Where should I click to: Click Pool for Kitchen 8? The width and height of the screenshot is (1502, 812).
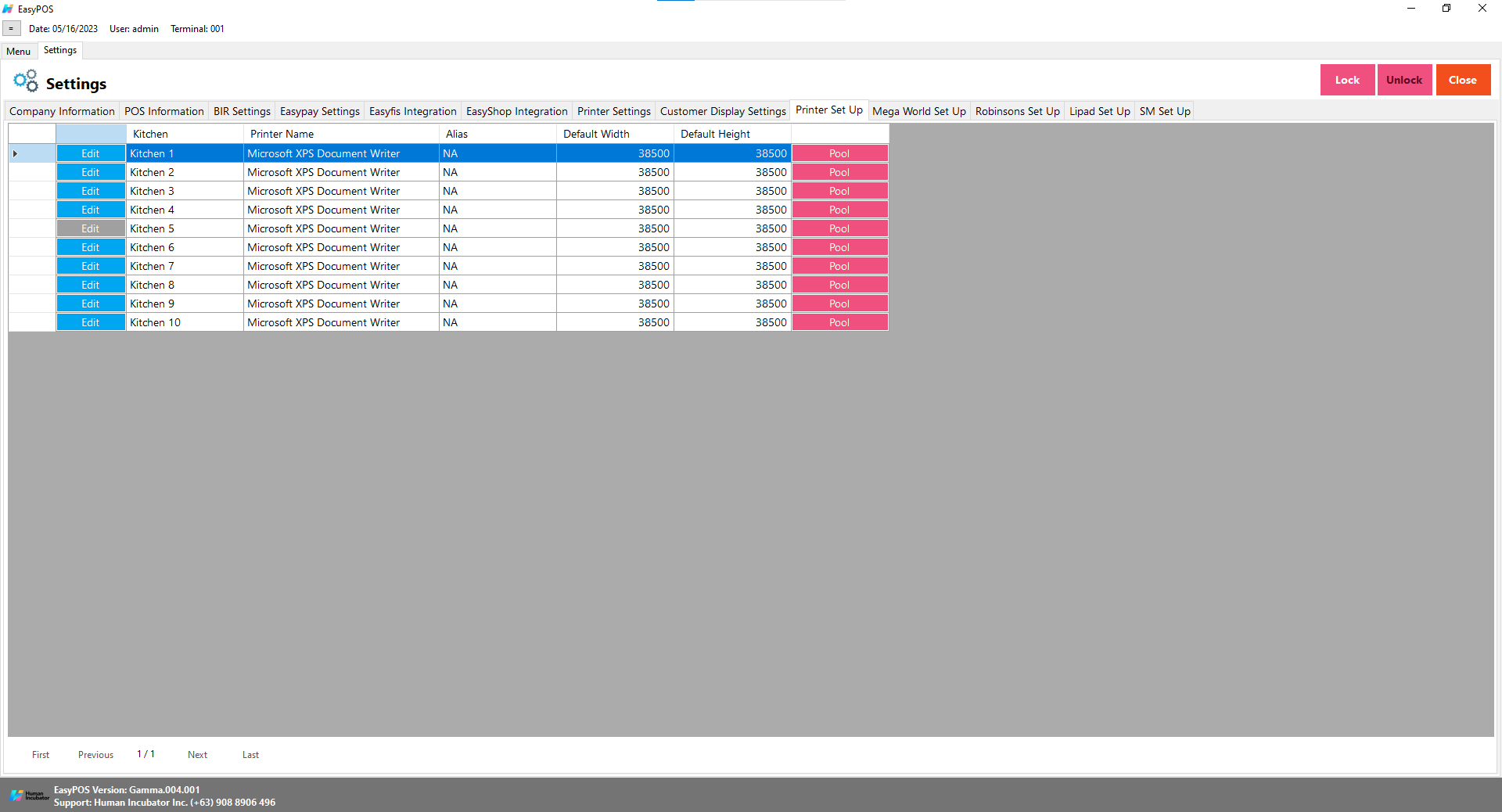(x=839, y=285)
